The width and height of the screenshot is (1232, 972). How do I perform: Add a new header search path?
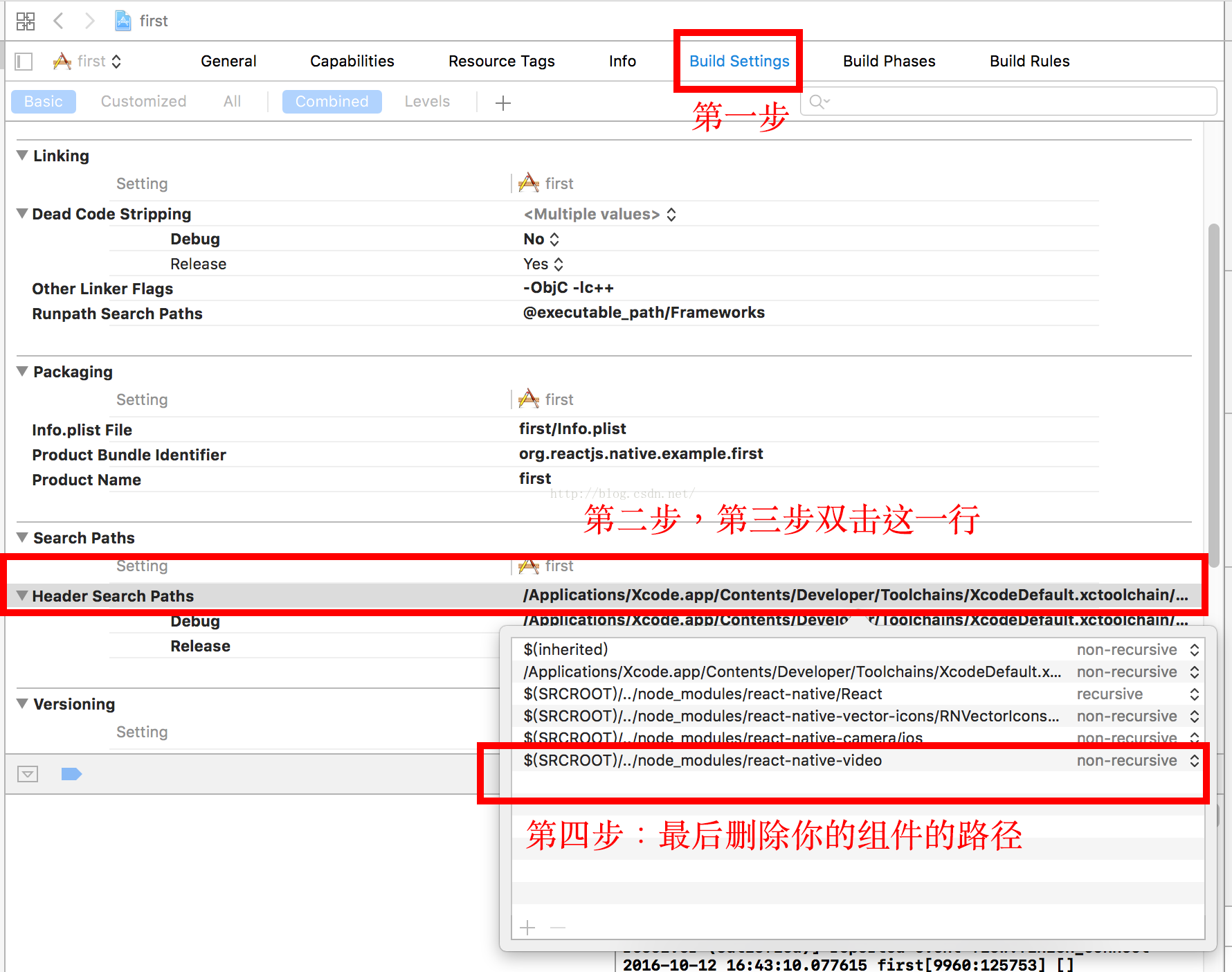coord(527,928)
